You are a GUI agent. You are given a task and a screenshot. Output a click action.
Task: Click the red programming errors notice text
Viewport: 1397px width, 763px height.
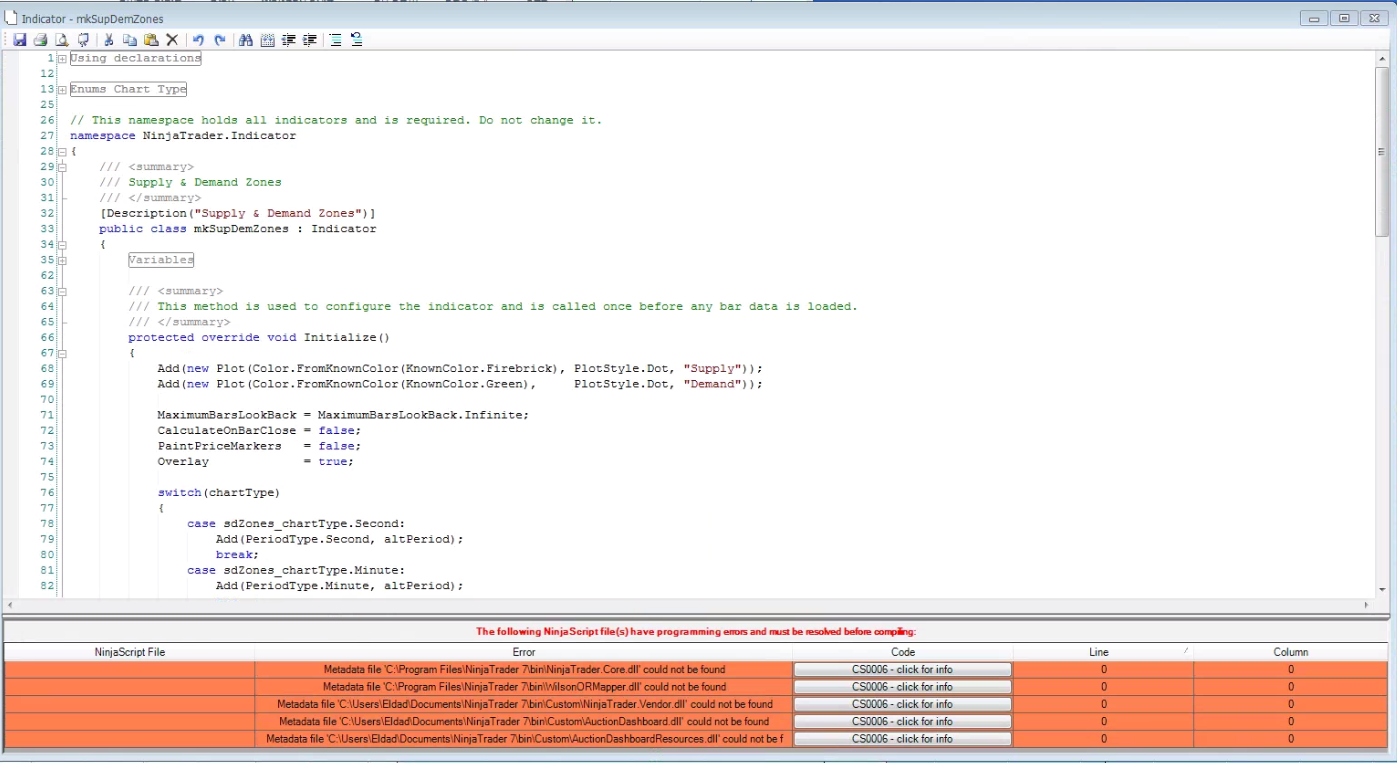click(x=696, y=631)
